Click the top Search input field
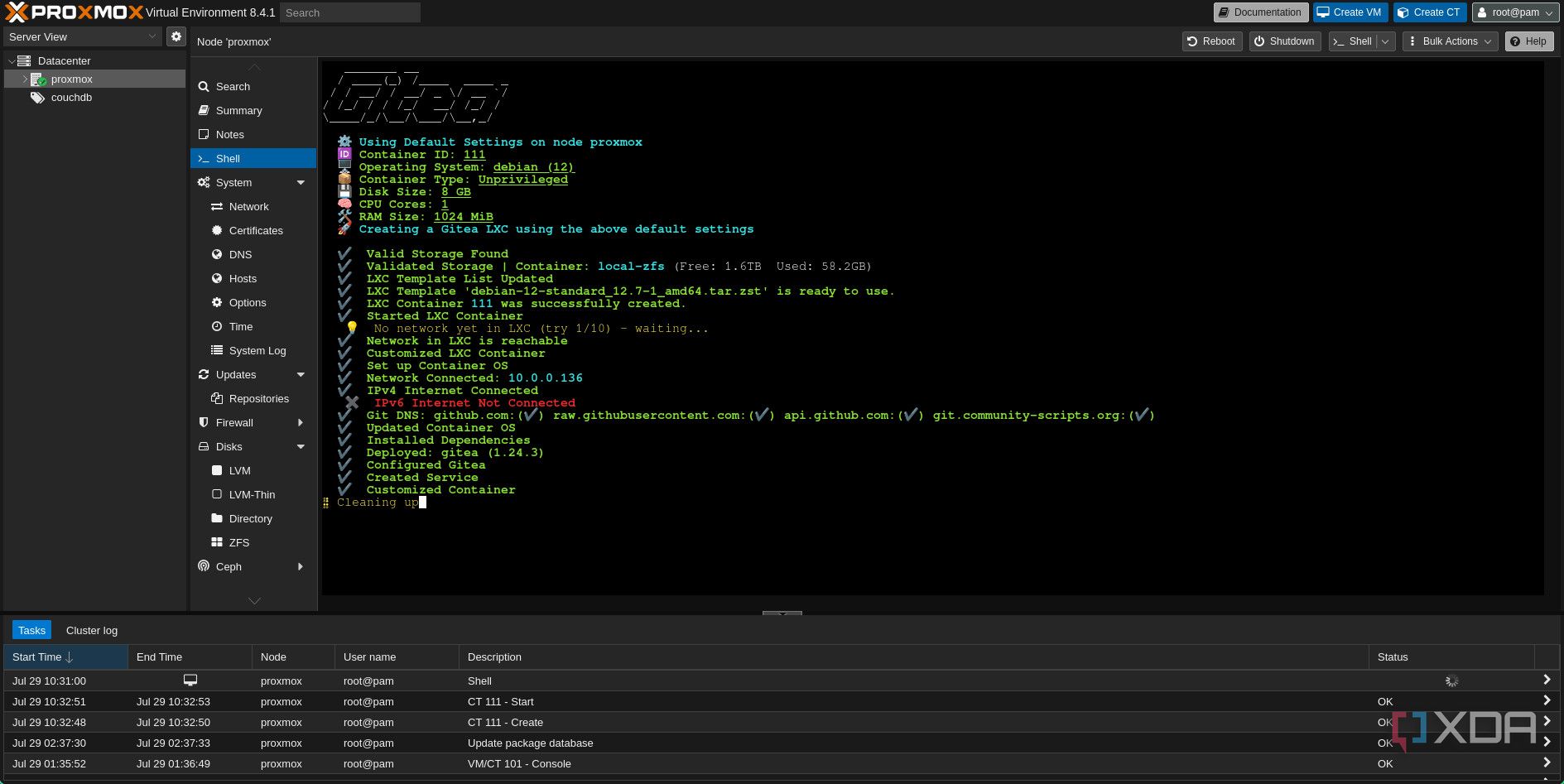Screen dimensions: 1564x784 [x=350, y=12]
